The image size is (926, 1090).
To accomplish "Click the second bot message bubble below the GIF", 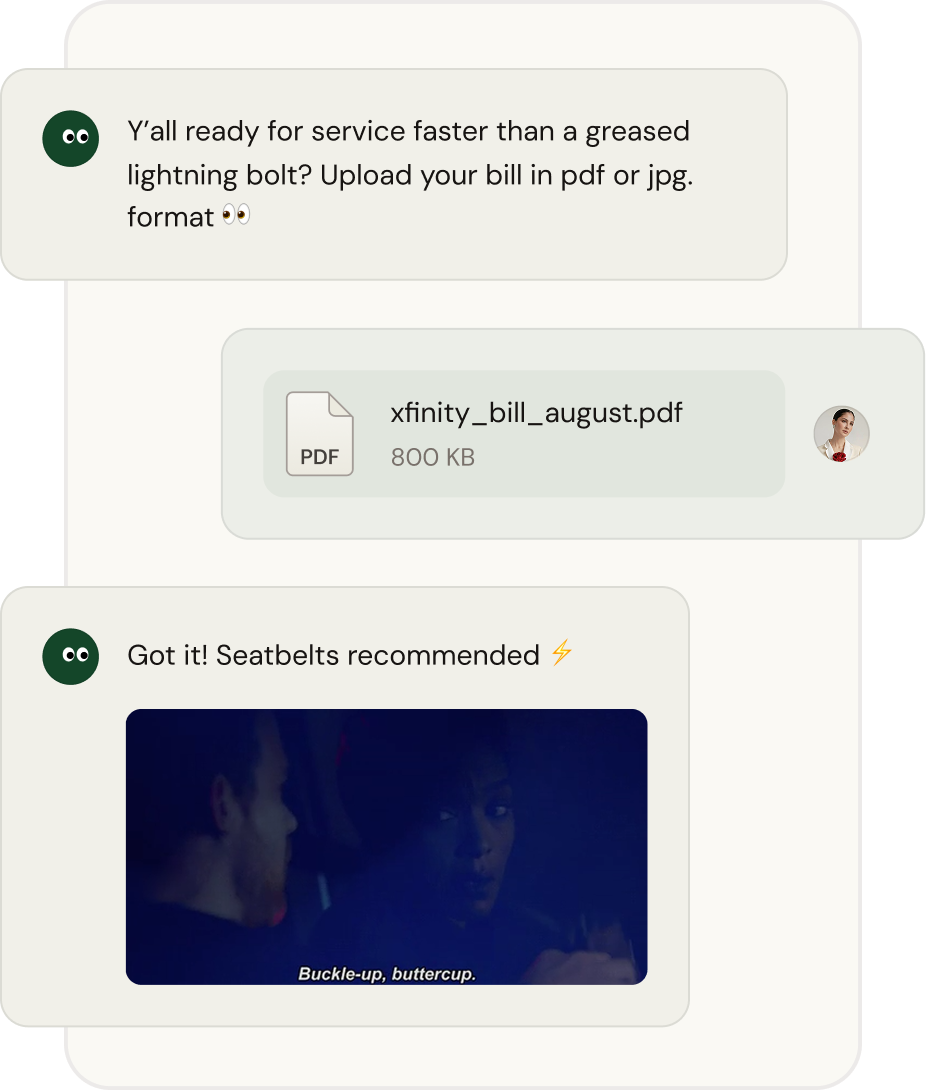I will coord(345,1005).
